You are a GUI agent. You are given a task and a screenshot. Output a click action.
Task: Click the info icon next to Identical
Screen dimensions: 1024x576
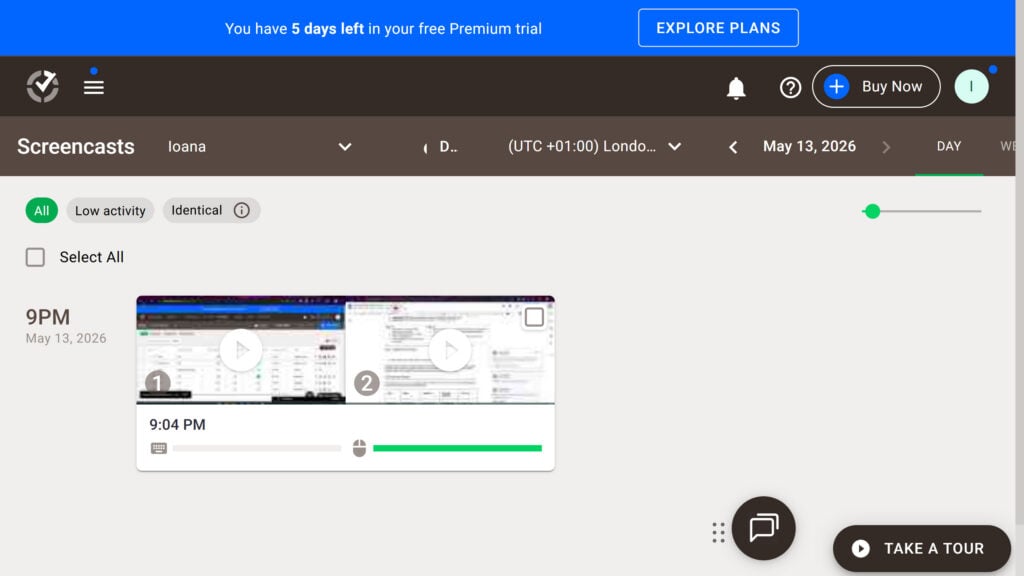tap(242, 210)
